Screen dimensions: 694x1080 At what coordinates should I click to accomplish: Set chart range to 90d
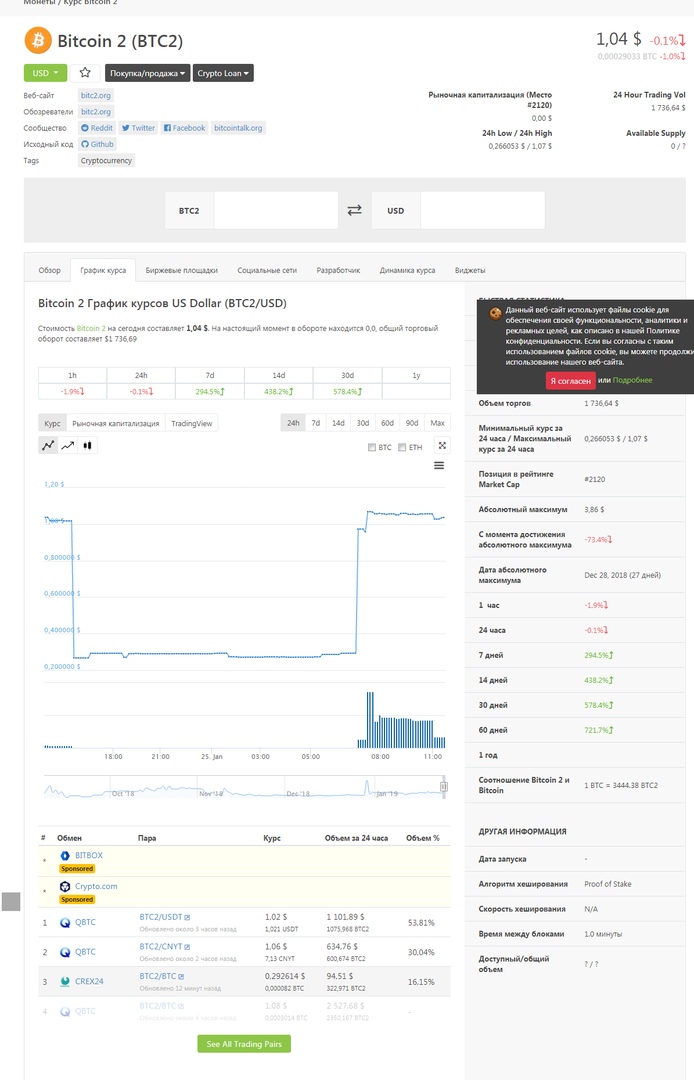click(x=412, y=423)
